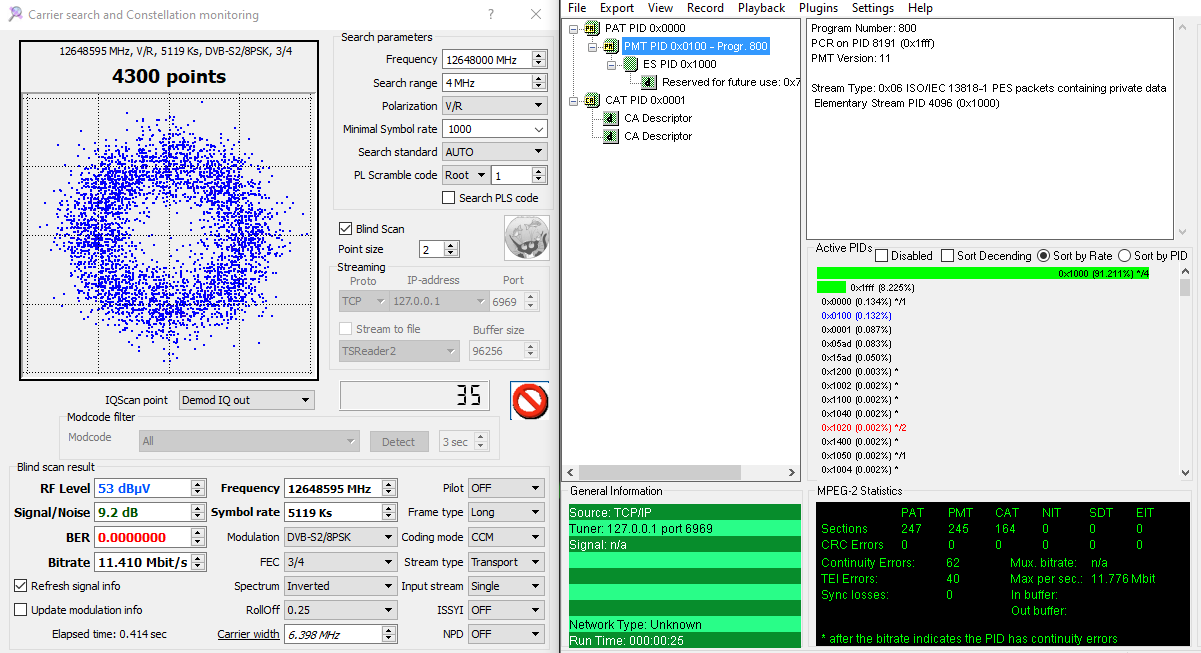
Task: Click the help question mark in title bar
Action: coord(490,15)
